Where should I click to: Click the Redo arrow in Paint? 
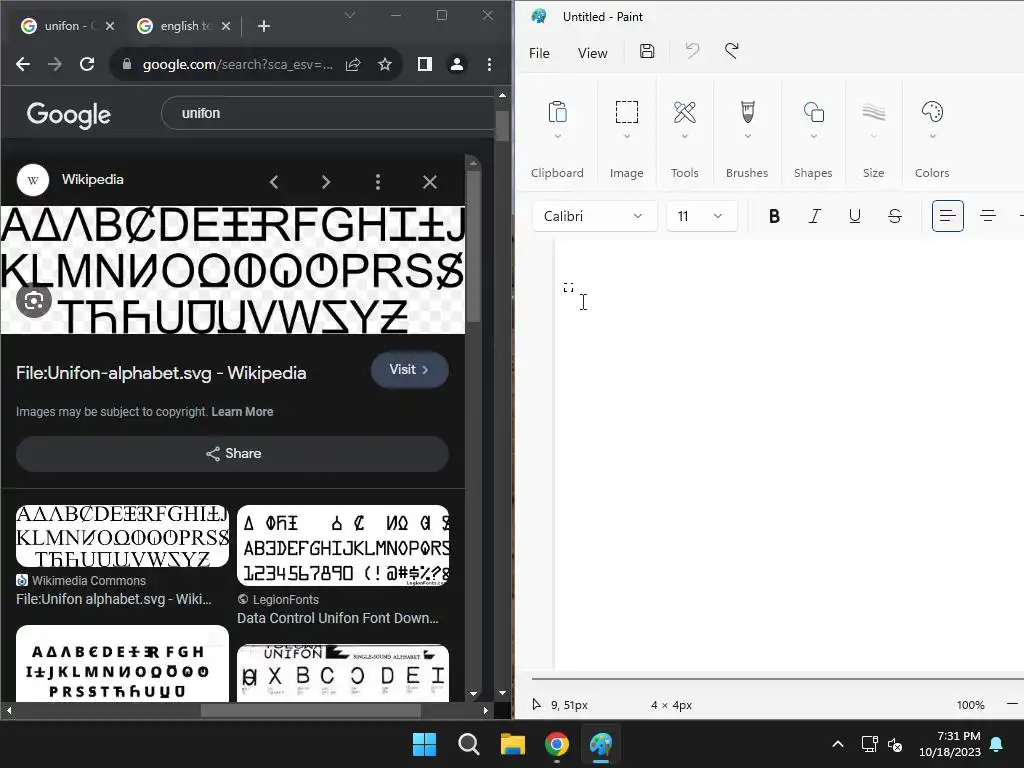731,52
